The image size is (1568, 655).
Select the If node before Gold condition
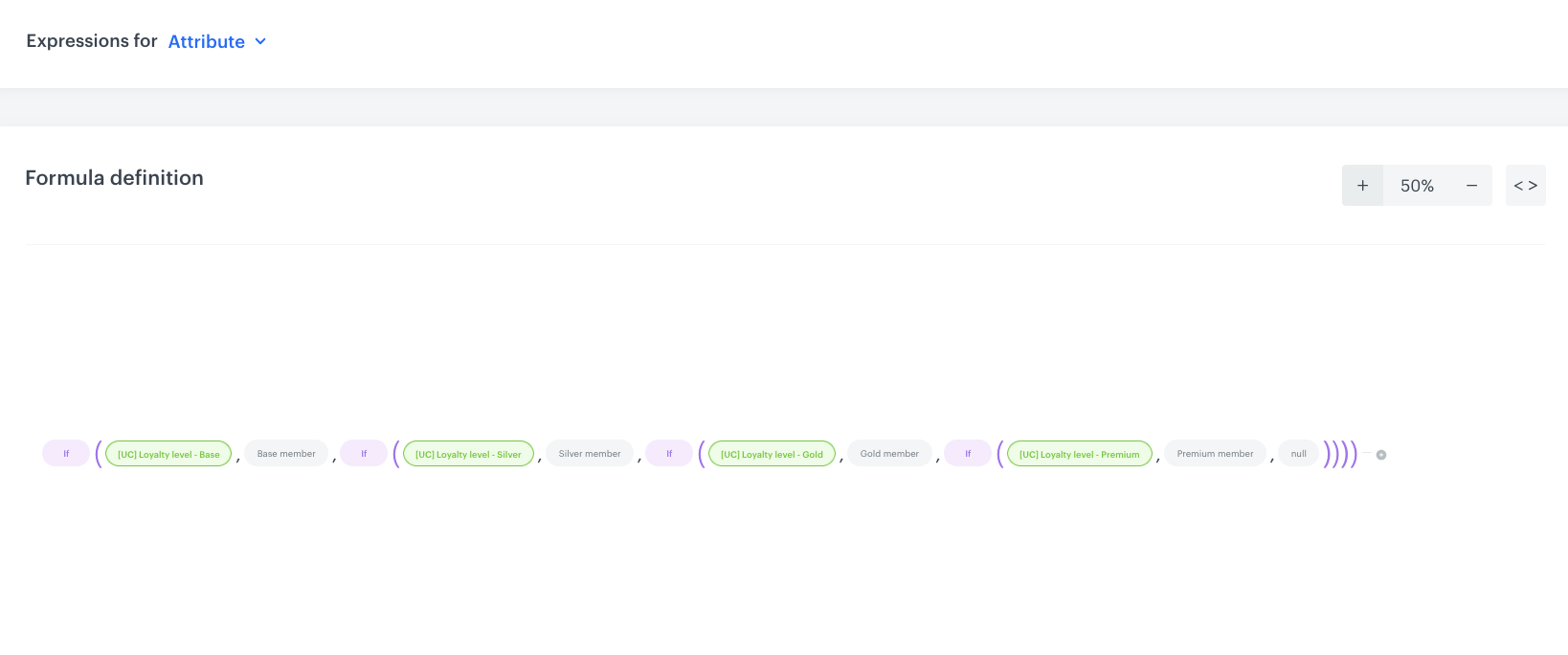click(x=669, y=454)
